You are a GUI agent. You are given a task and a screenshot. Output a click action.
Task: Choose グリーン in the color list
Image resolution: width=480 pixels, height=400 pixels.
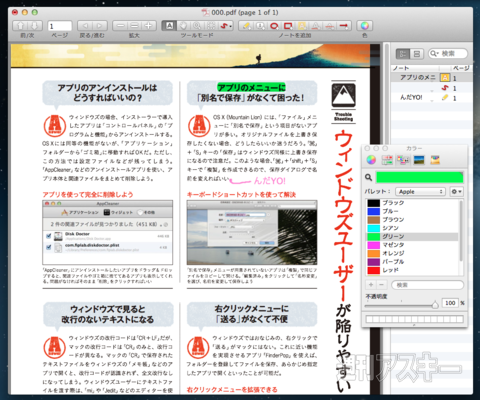pos(412,236)
